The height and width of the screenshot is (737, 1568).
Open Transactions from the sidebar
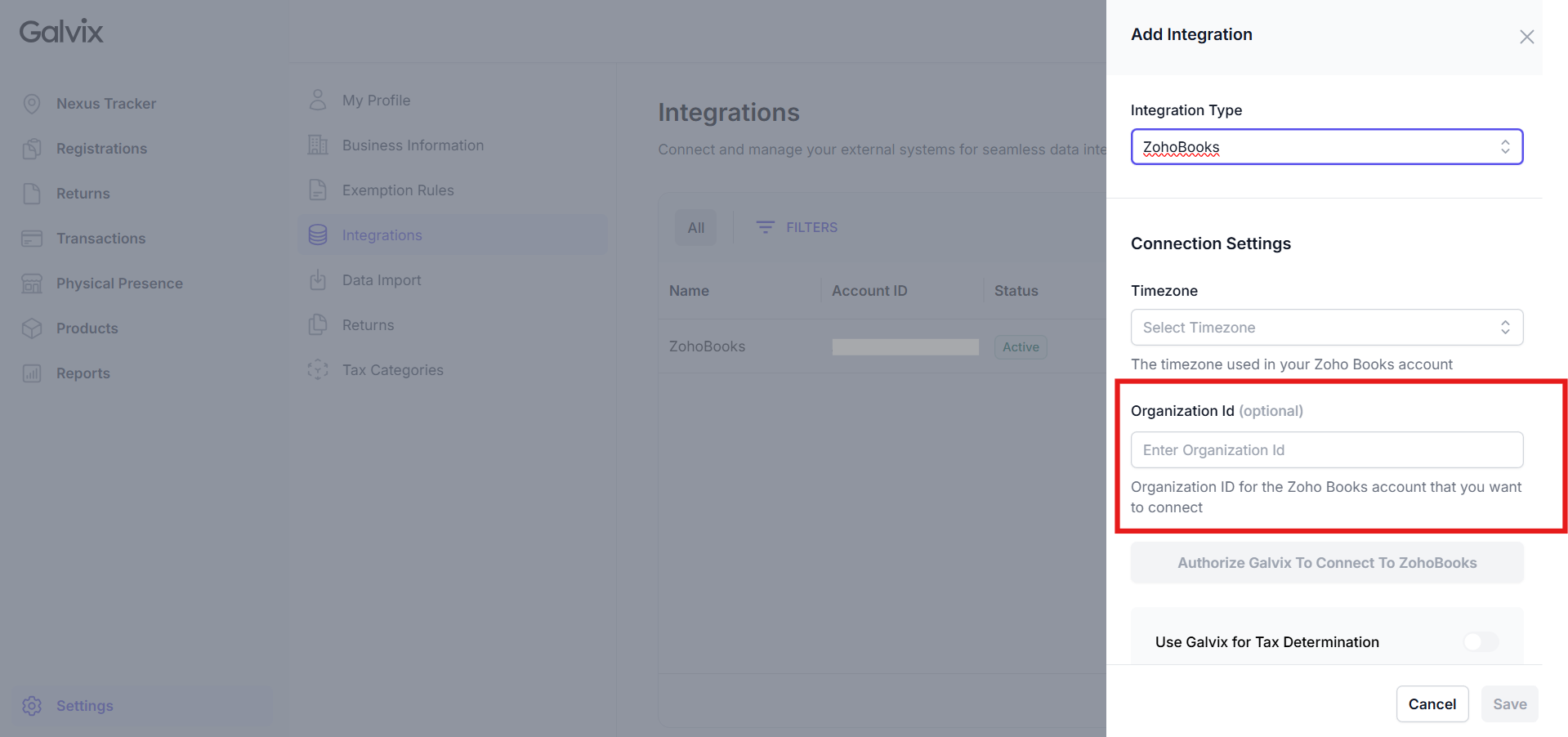pos(101,239)
